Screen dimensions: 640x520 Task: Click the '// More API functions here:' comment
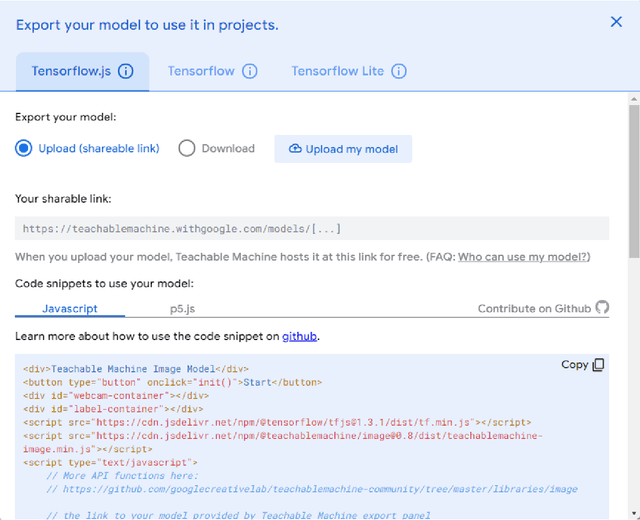(x=122, y=476)
